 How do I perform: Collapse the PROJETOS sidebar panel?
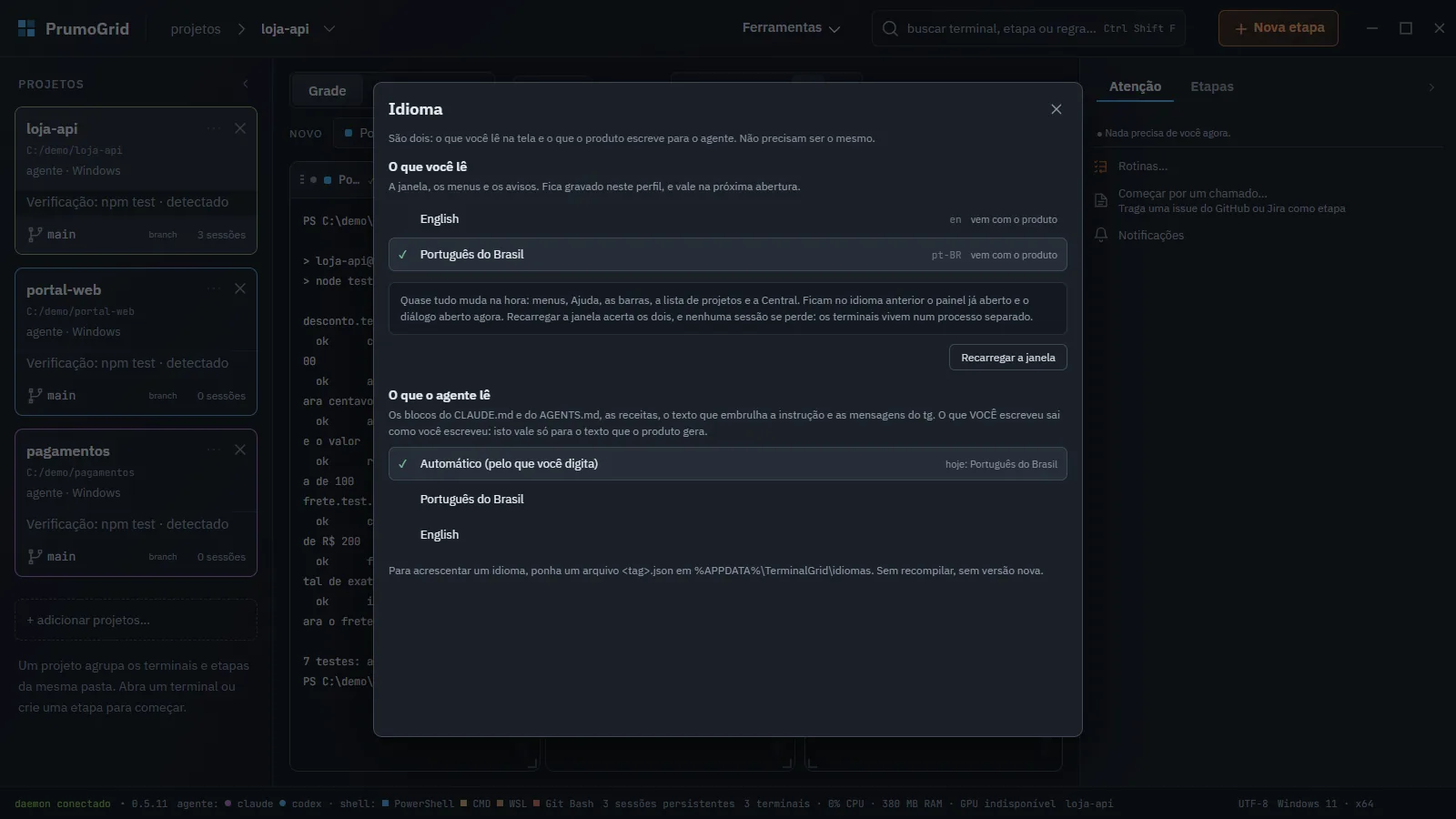(x=245, y=84)
